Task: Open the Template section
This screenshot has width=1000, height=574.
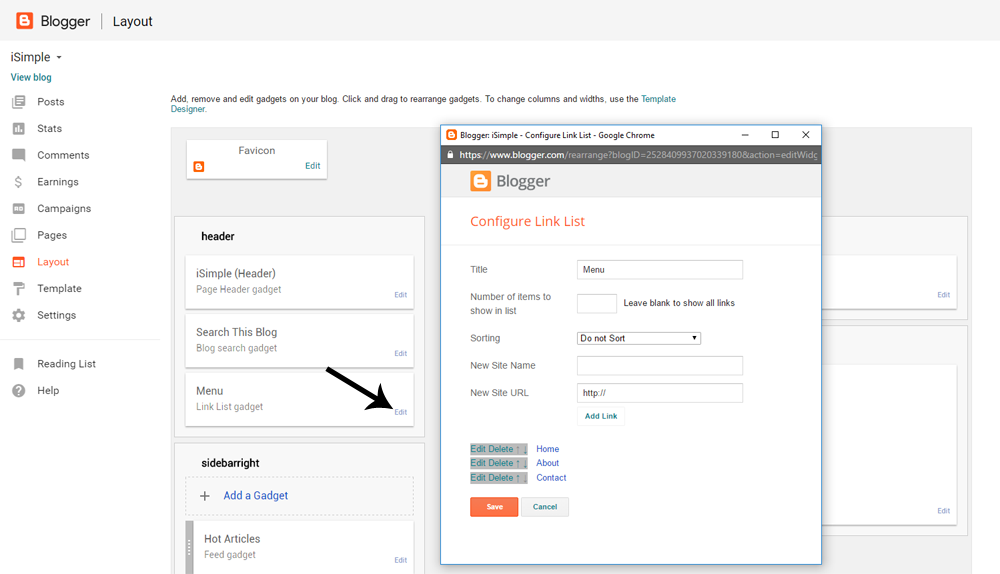Action: point(59,288)
